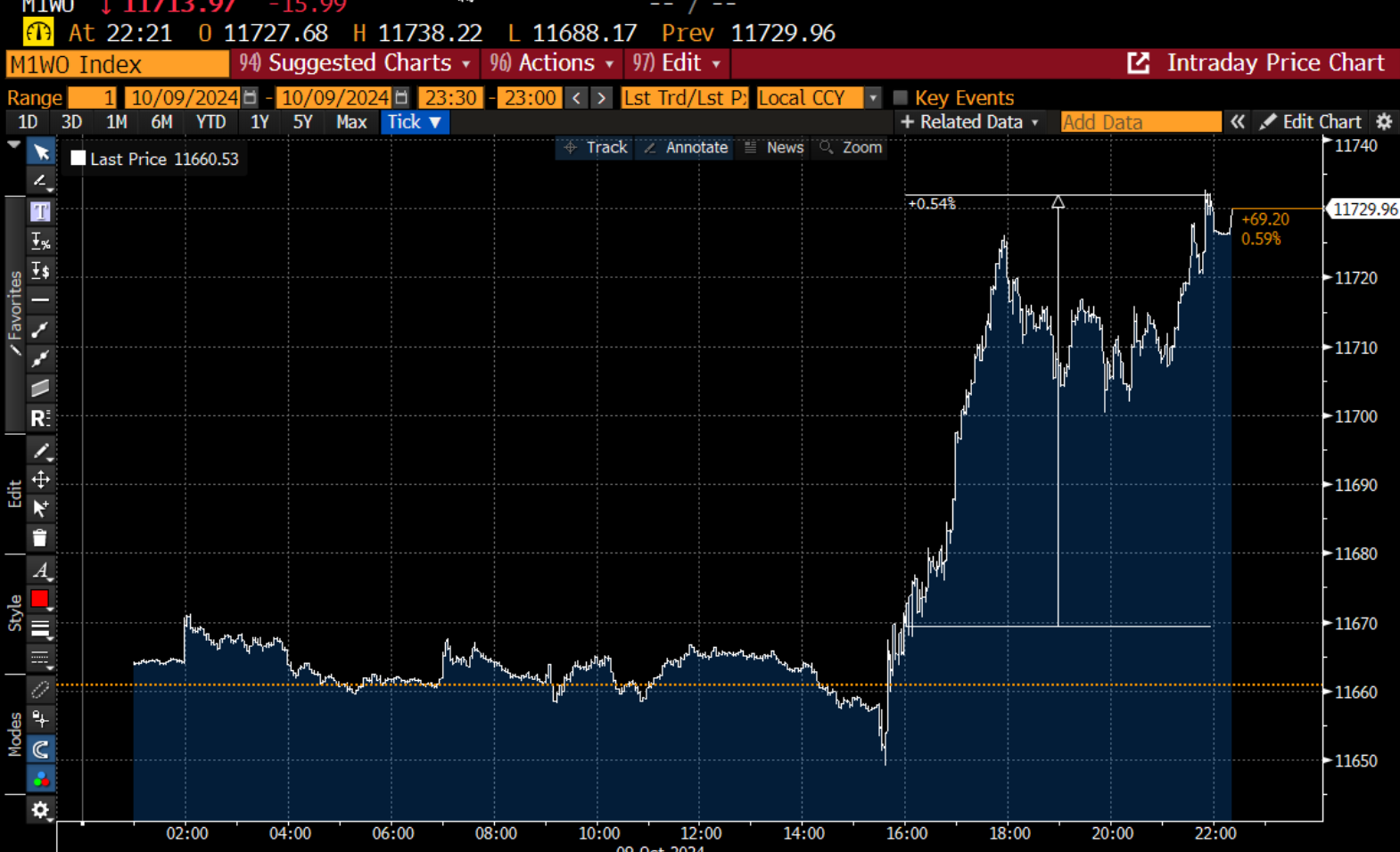This screenshot has width=1400, height=852.
Task: Open chart settings gear in top right
Action: tap(1384, 122)
